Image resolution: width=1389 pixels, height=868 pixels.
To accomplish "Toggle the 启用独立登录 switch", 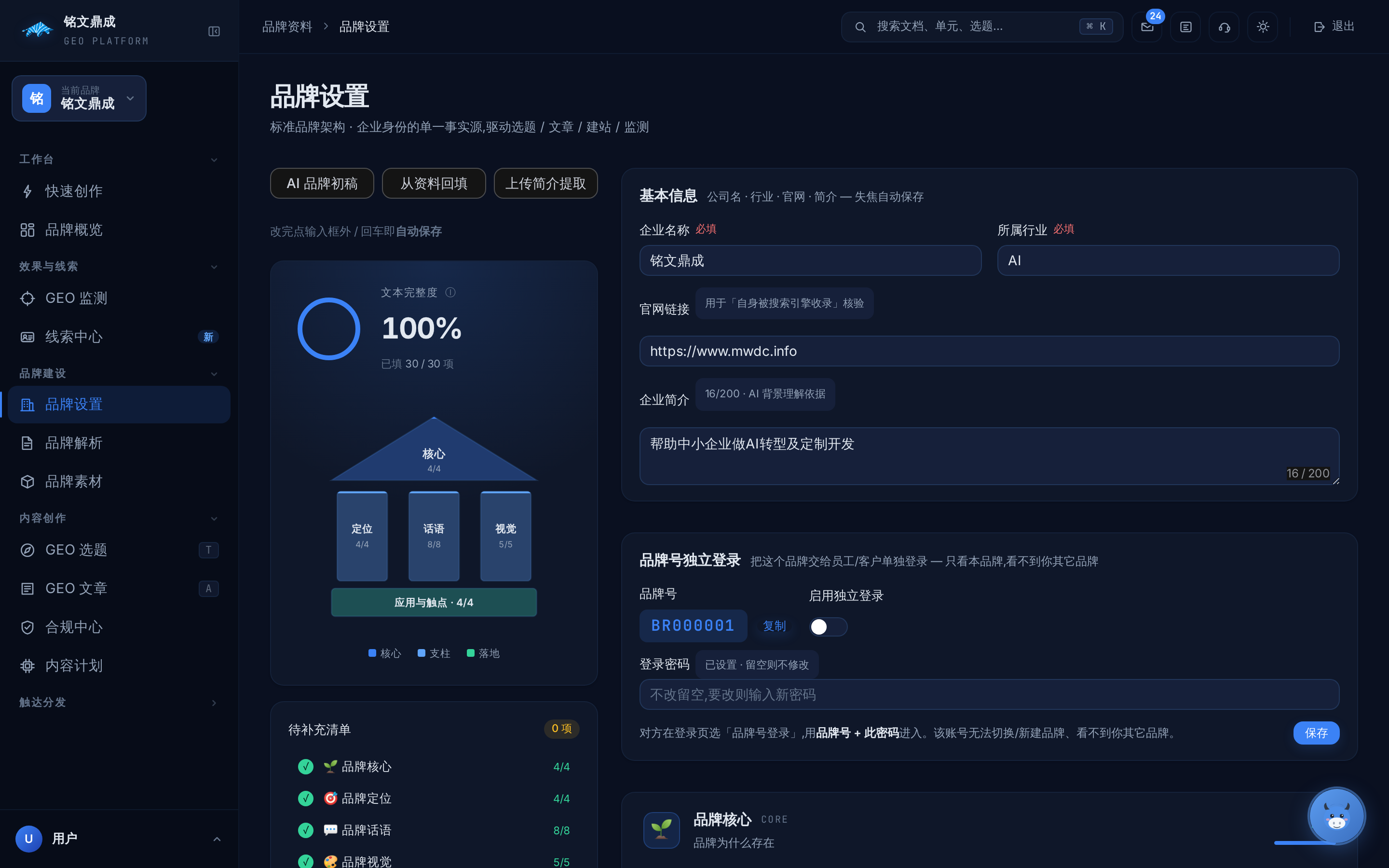I will pos(828,626).
